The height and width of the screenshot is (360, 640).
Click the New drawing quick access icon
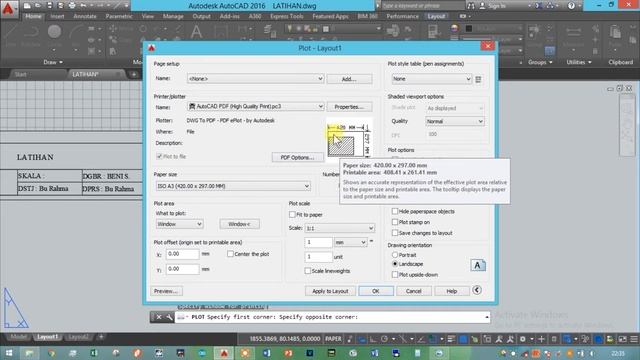(x=27, y=6)
